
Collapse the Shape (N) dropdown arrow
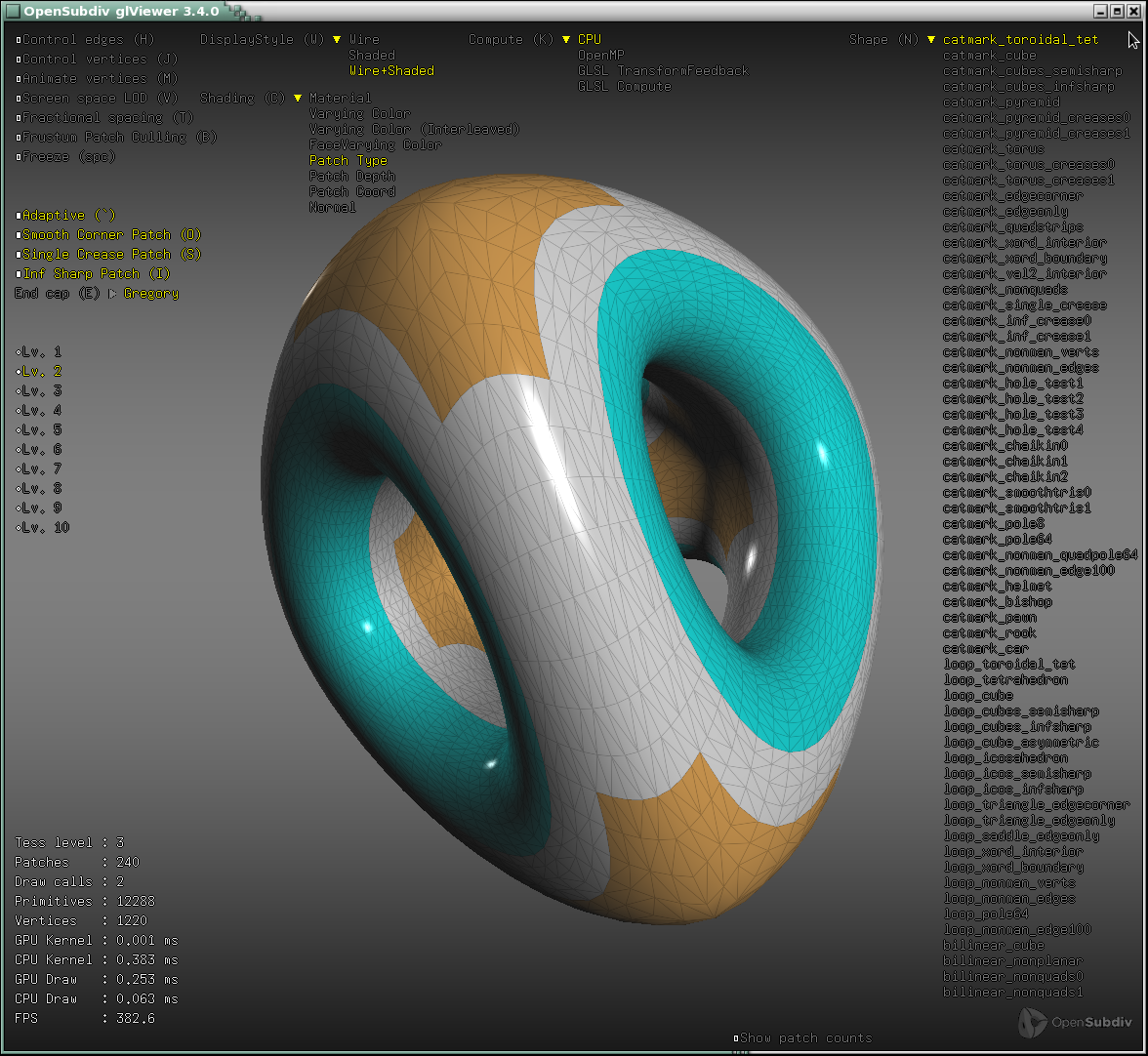931,40
